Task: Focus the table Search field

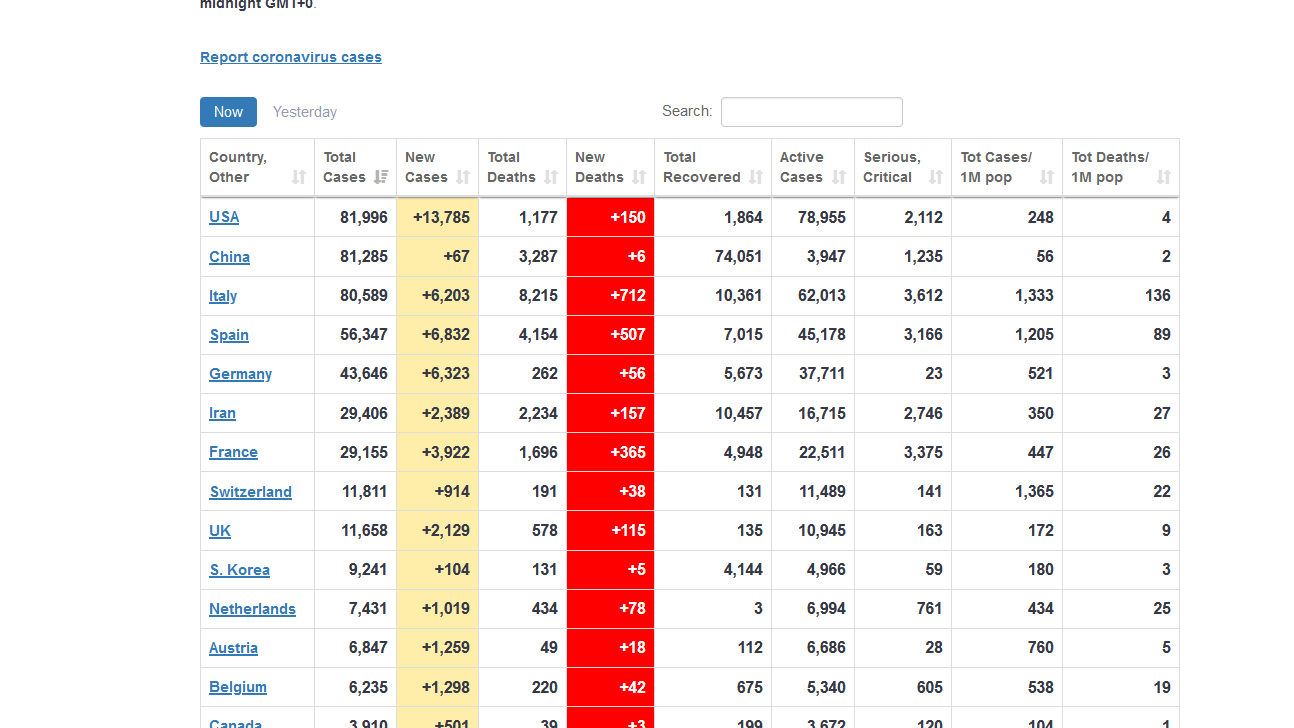Action: (812, 112)
